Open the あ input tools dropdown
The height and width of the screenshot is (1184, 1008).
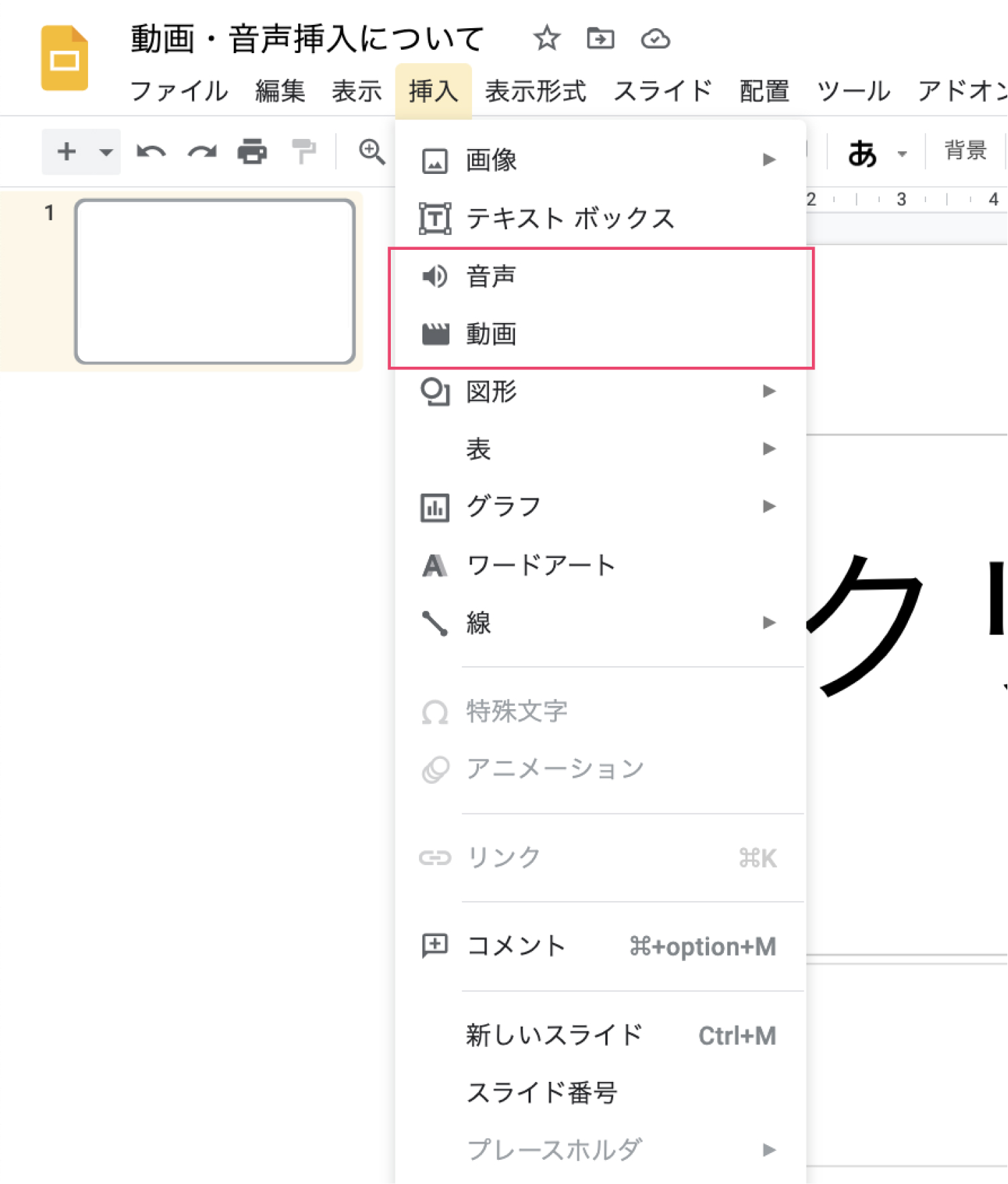coord(902,154)
